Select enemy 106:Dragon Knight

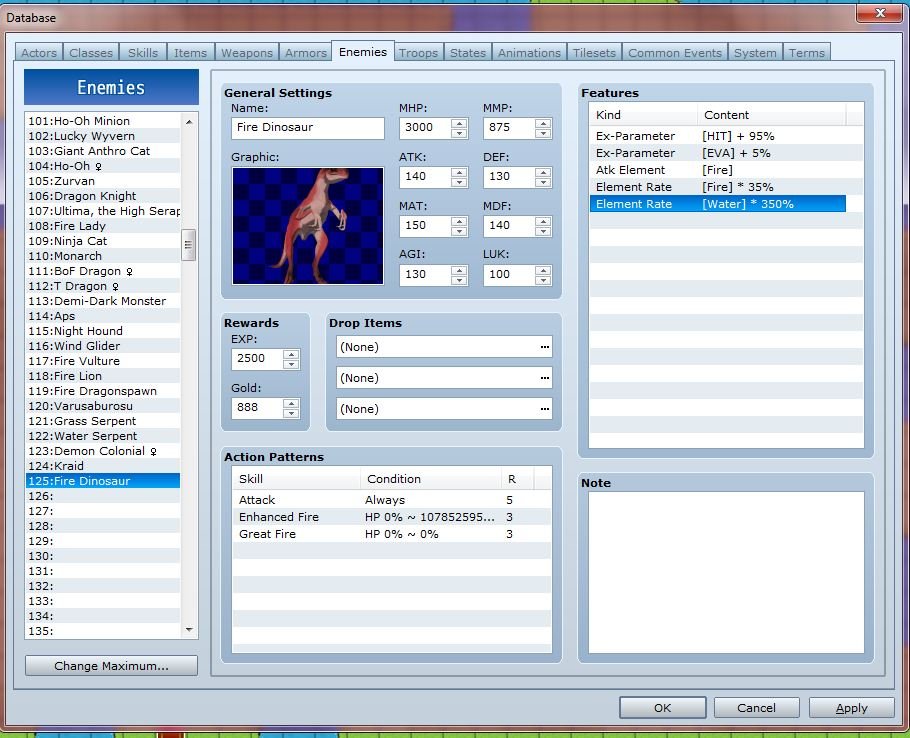tap(103, 196)
